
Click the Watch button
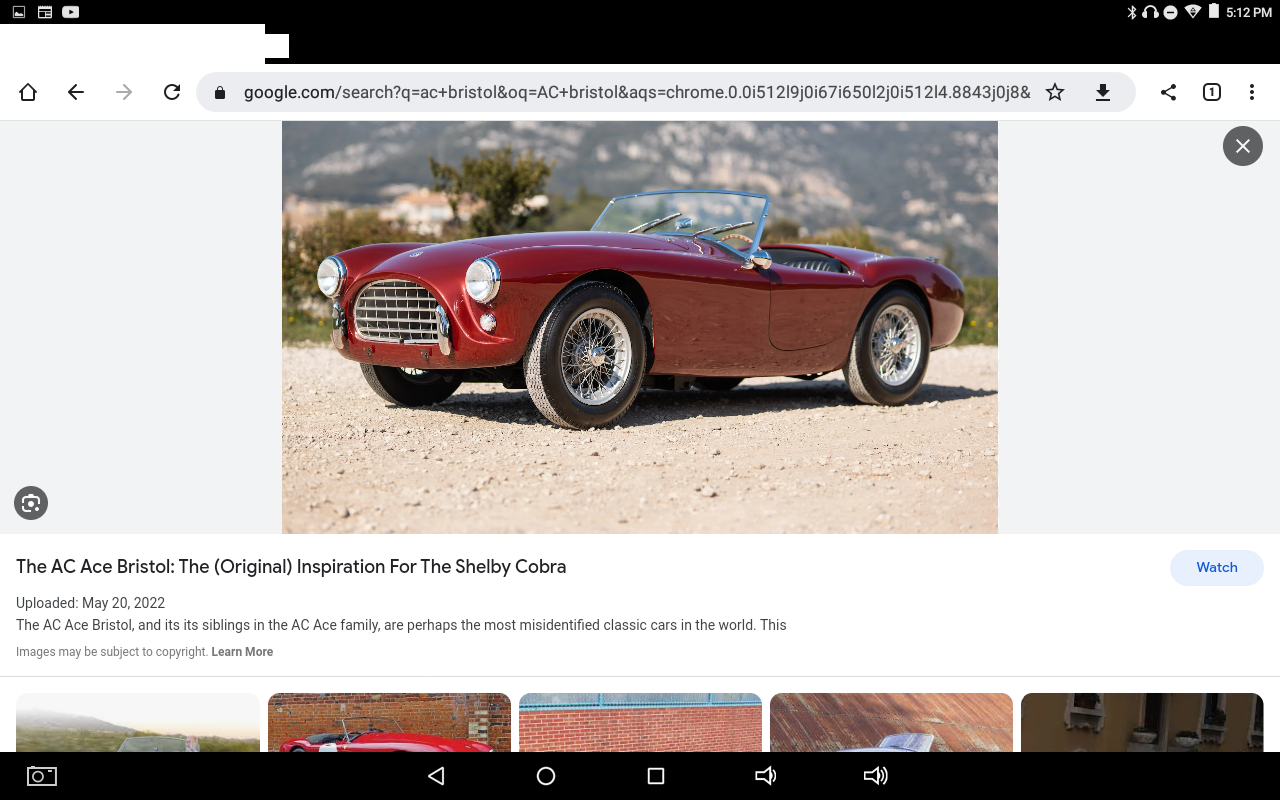pyautogui.click(x=1217, y=567)
